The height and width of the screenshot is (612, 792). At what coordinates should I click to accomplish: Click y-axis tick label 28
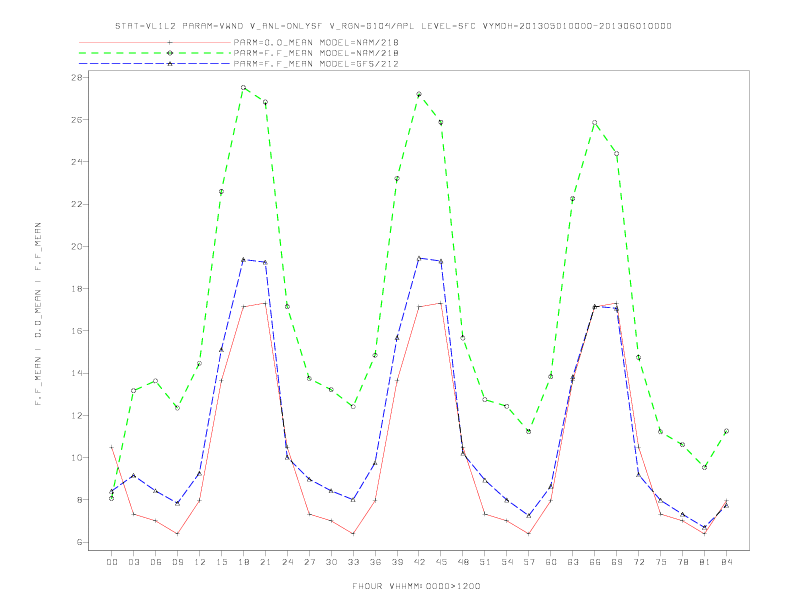[x=77, y=77]
